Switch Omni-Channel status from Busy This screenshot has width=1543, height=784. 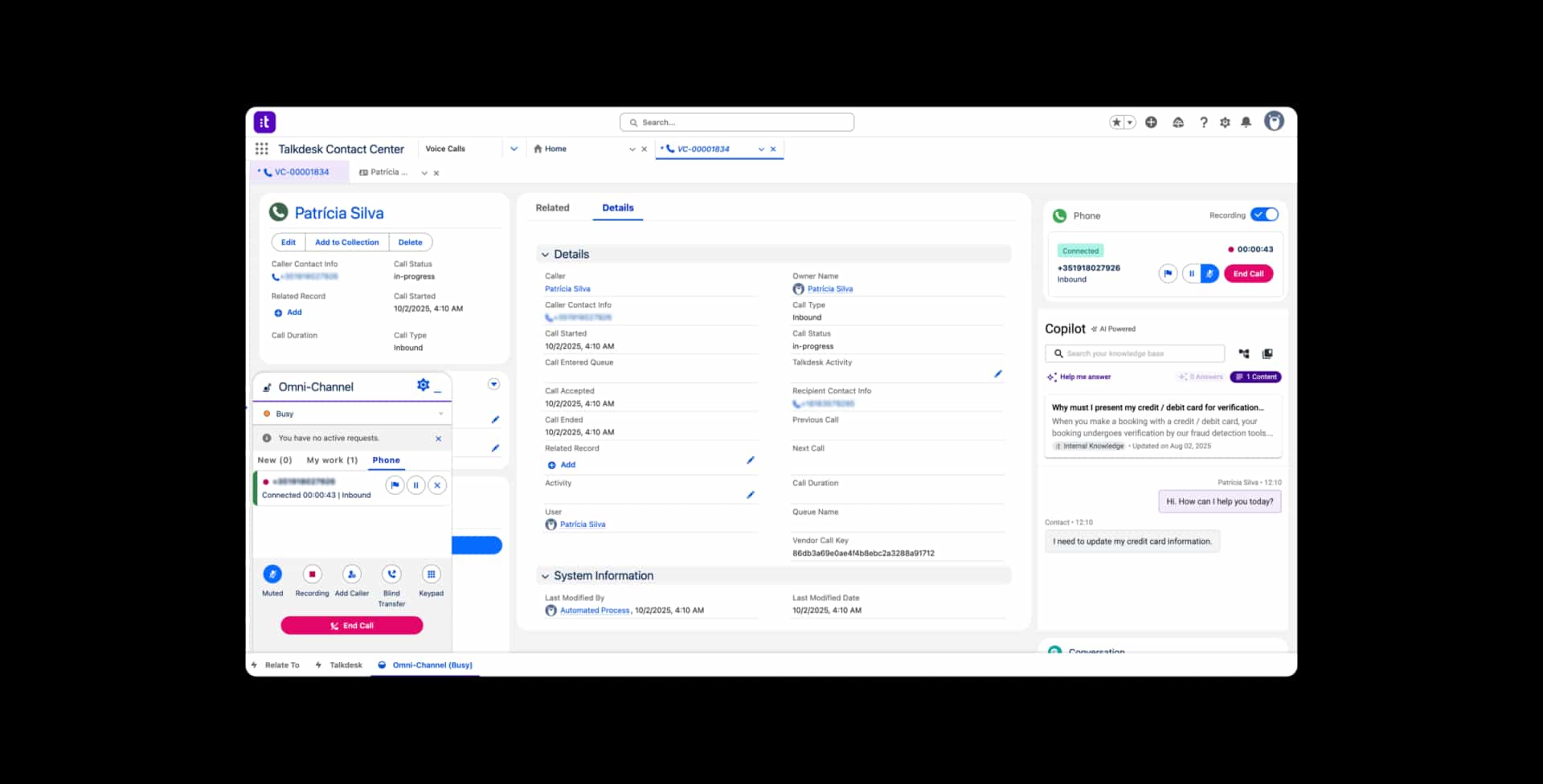[352, 413]
